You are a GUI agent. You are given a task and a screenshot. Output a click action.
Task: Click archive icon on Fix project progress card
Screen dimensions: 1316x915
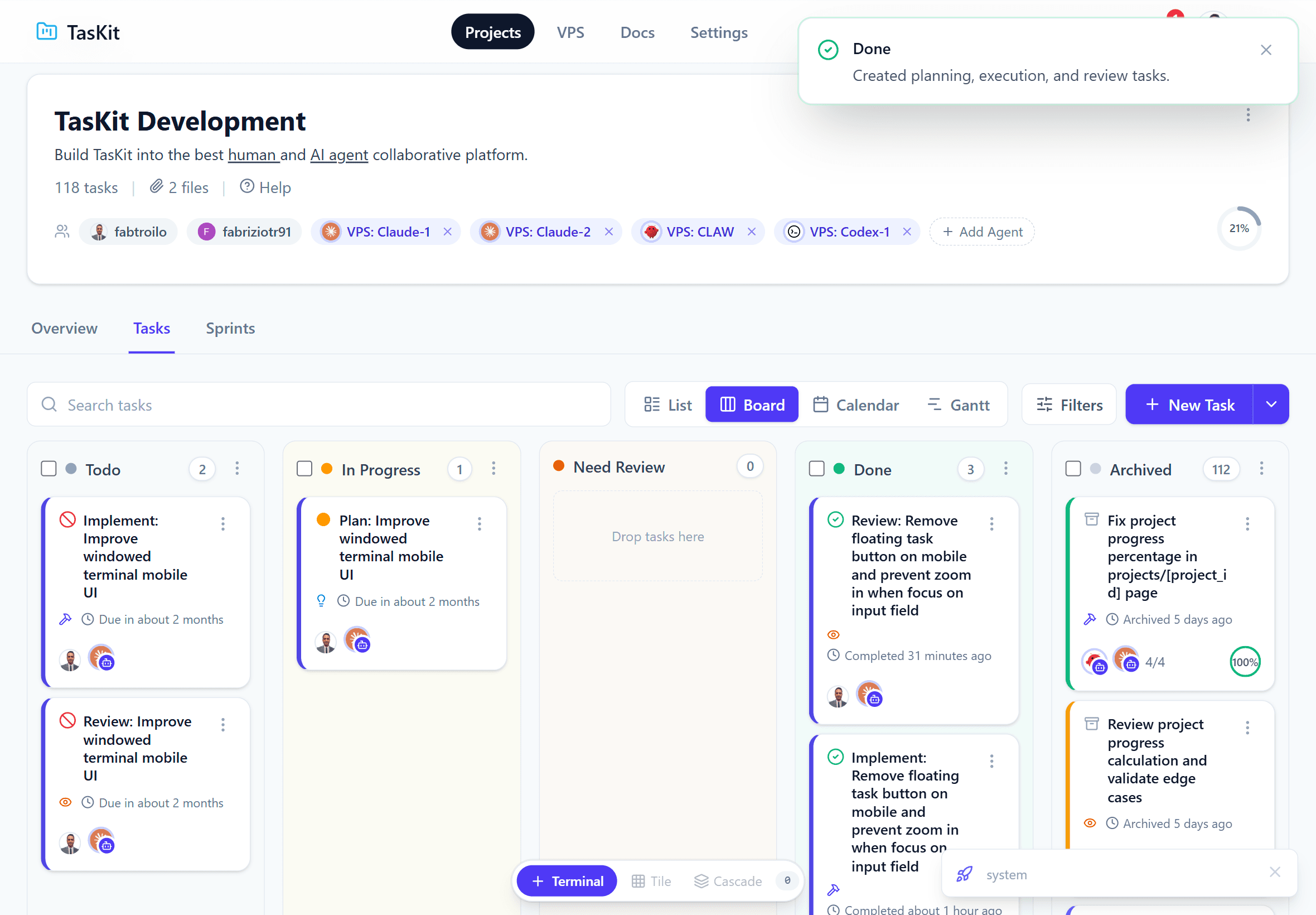(x=1092, y=519)
